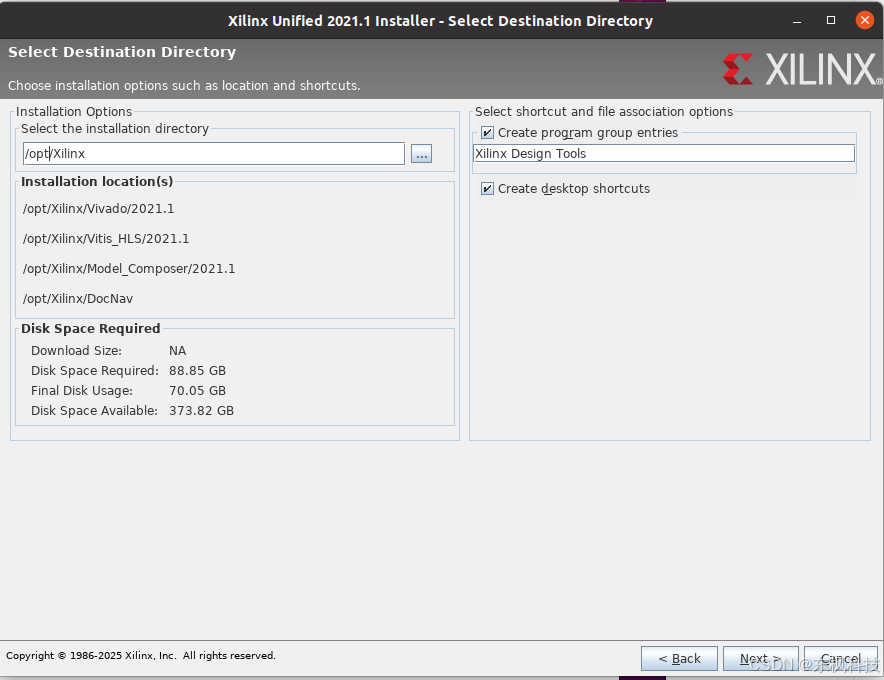The image size is (884, 680).
Task: Cancel the installer
Action: click(x=841, y=659)
